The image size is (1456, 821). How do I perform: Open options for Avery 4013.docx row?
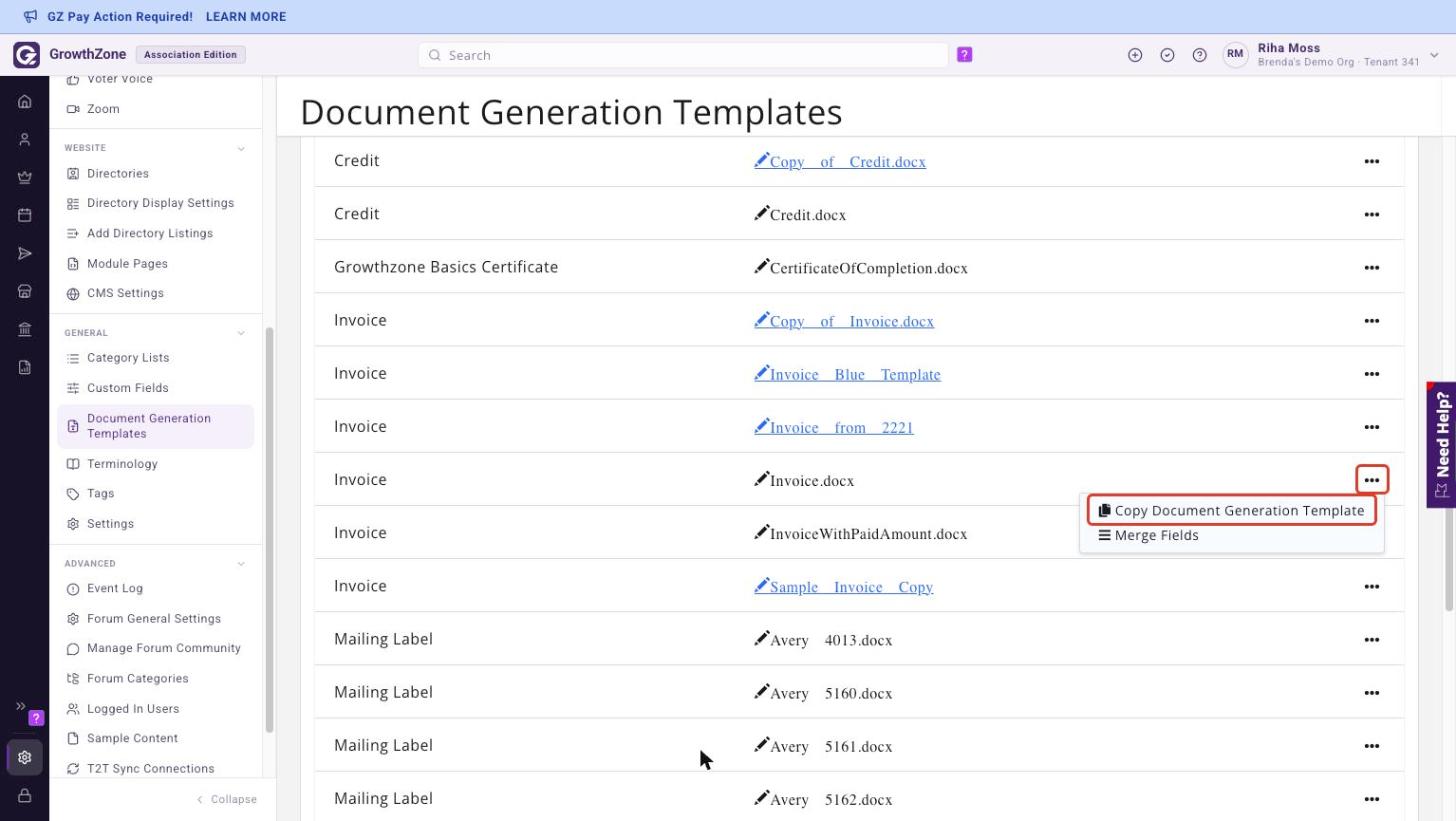coord(1372,639)
